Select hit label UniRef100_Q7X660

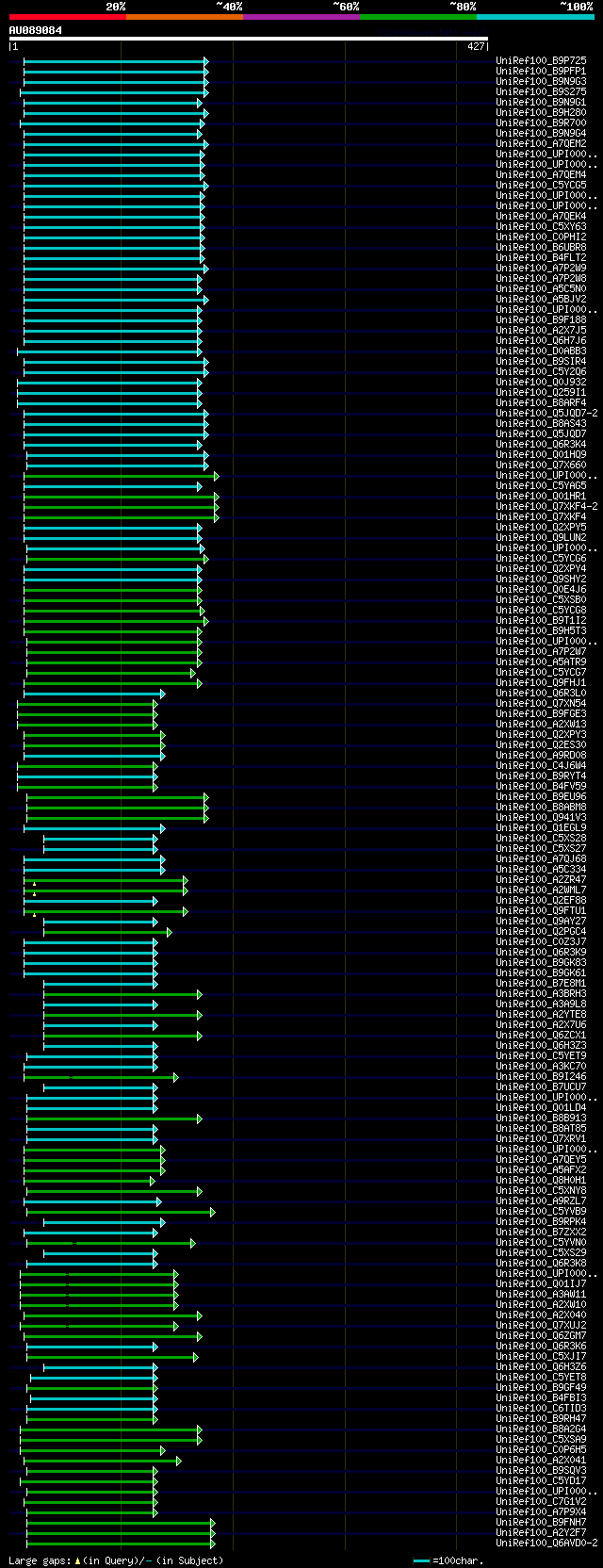pos(541,465)
